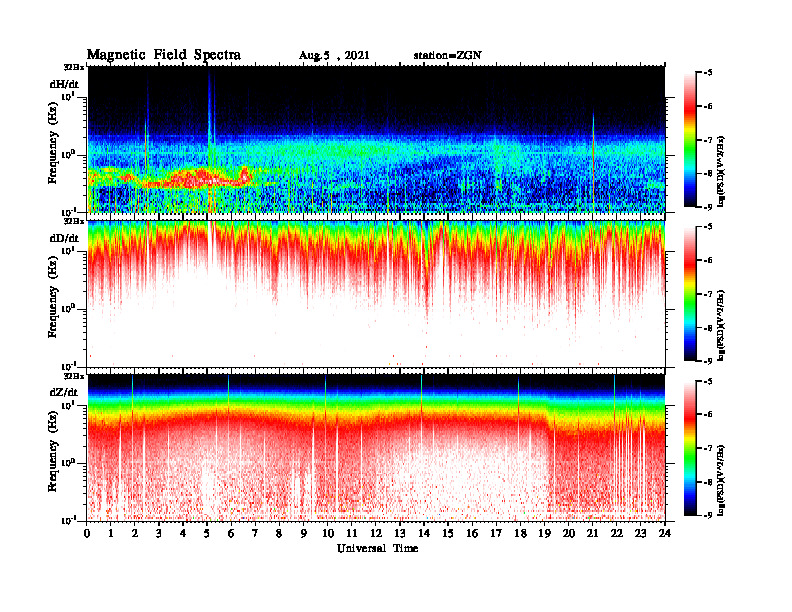This screenshot has height=612, width=792.
Task: Click the -6 value on dZ/dt color scale
Action: click(x=708, y=414)
